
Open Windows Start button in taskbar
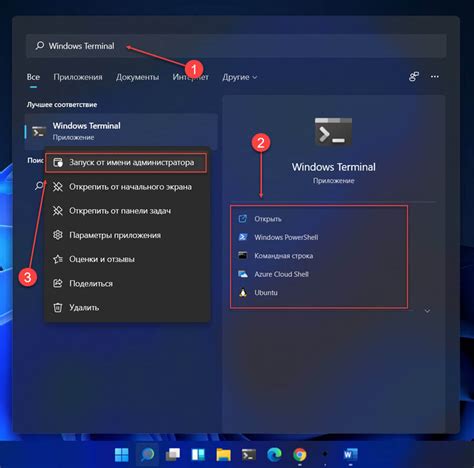(122, 454)
